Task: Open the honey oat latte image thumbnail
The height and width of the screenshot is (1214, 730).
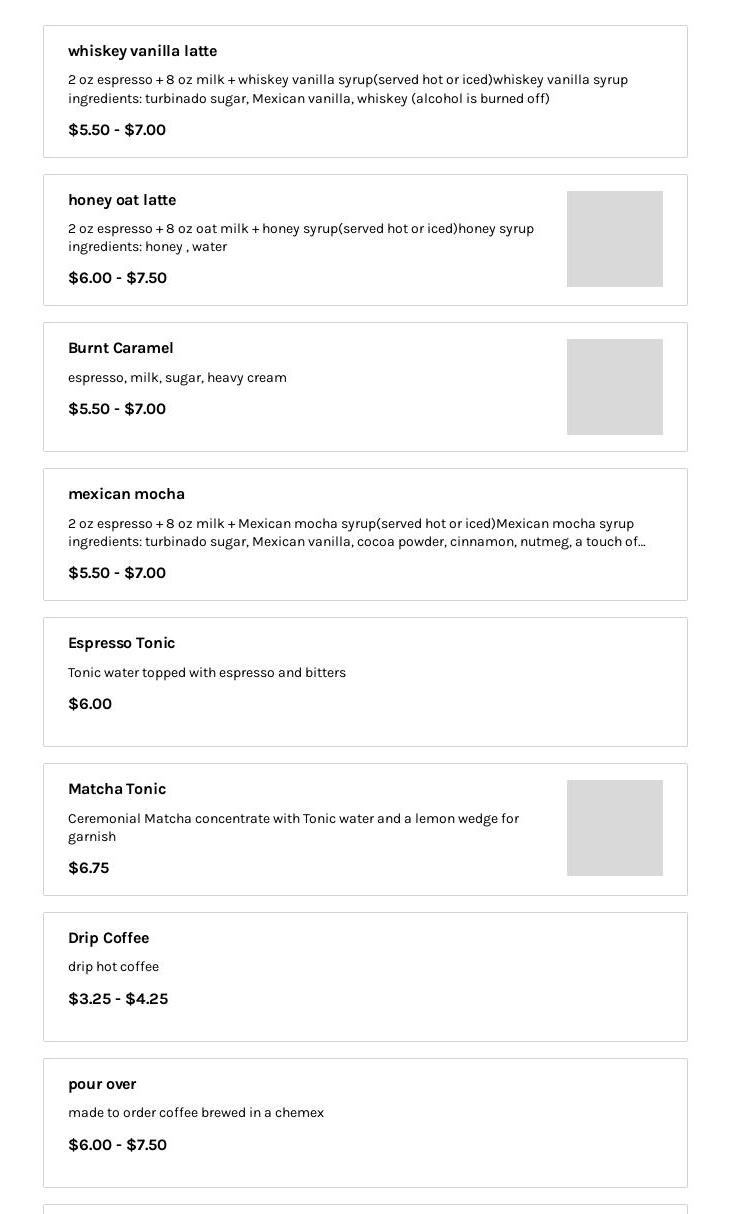Action: 614,239
